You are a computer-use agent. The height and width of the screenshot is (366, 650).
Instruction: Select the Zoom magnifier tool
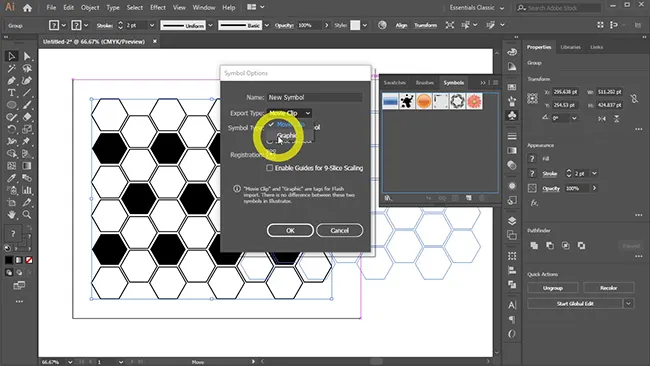(x=27, y=215)
